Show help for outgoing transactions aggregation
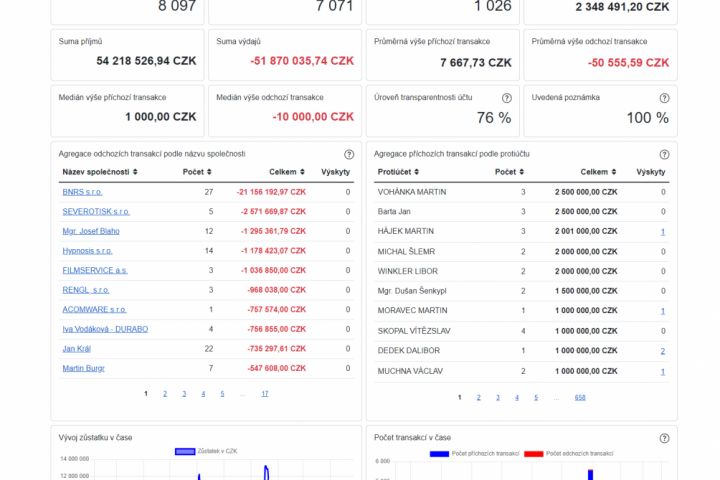This screenshot has height=480, width=720. pyautogui.click(x=349, y=154)
